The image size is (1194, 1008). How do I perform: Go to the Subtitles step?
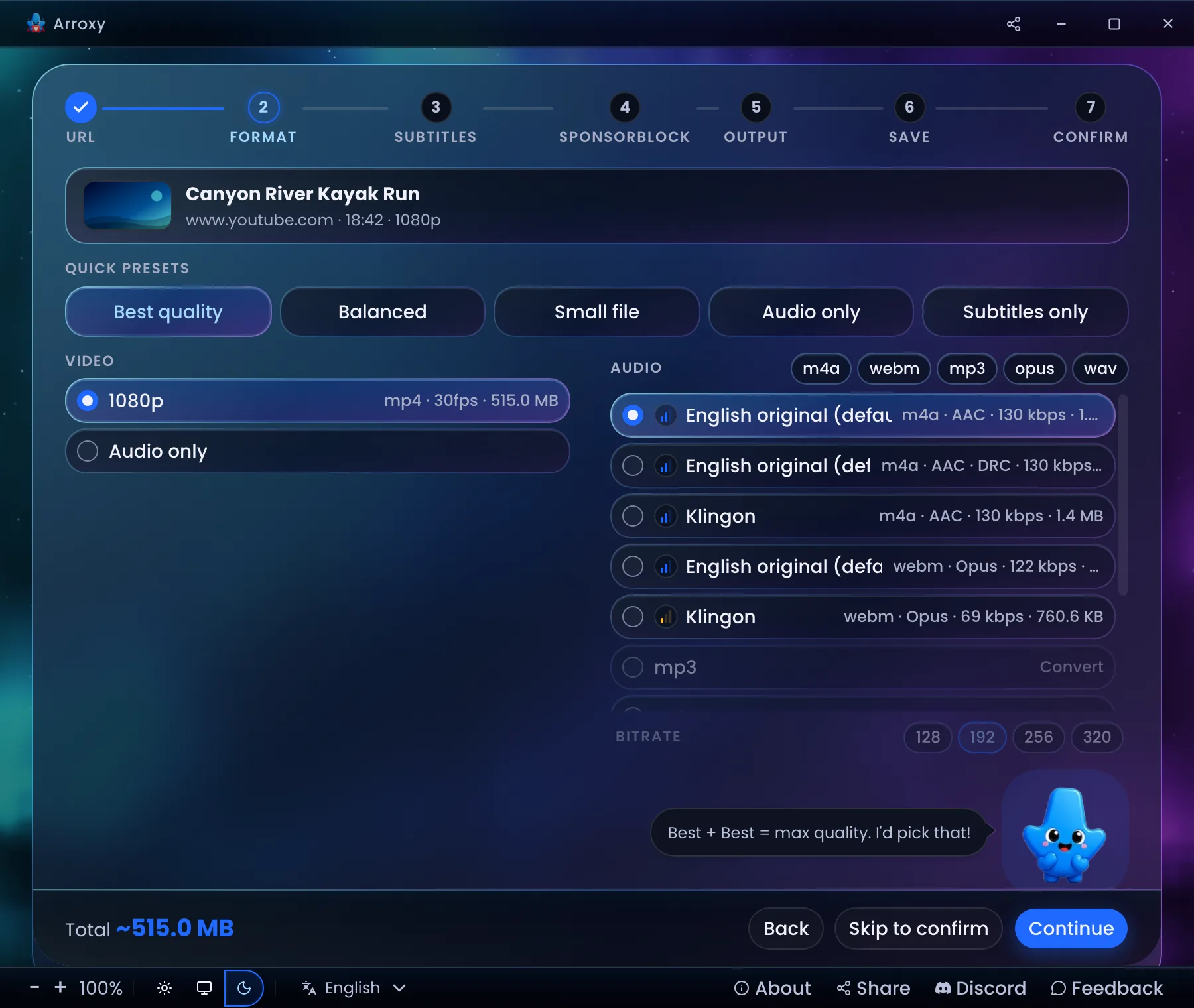(x=436, y=118)
